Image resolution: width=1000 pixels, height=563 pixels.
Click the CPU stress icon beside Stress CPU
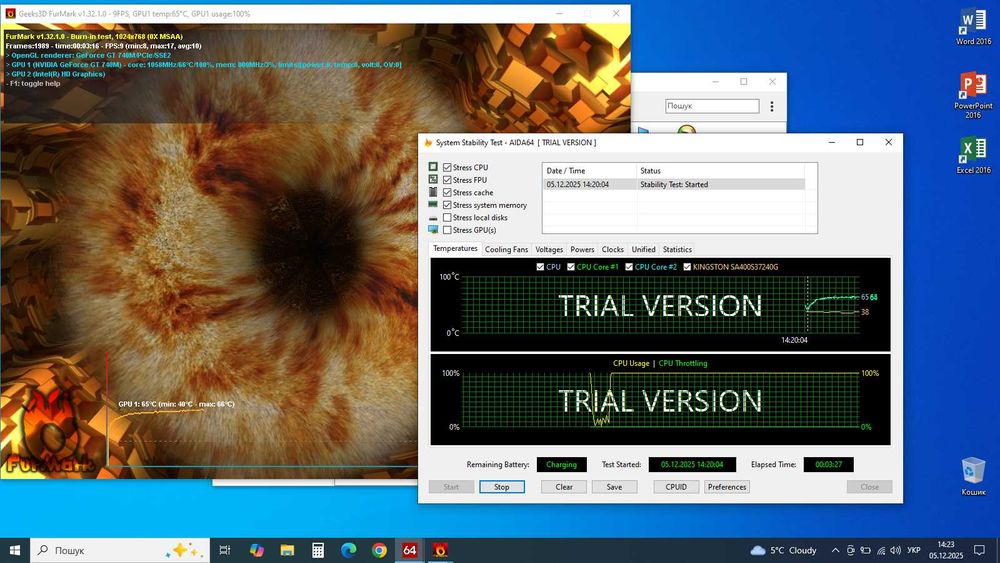point(433,167)
